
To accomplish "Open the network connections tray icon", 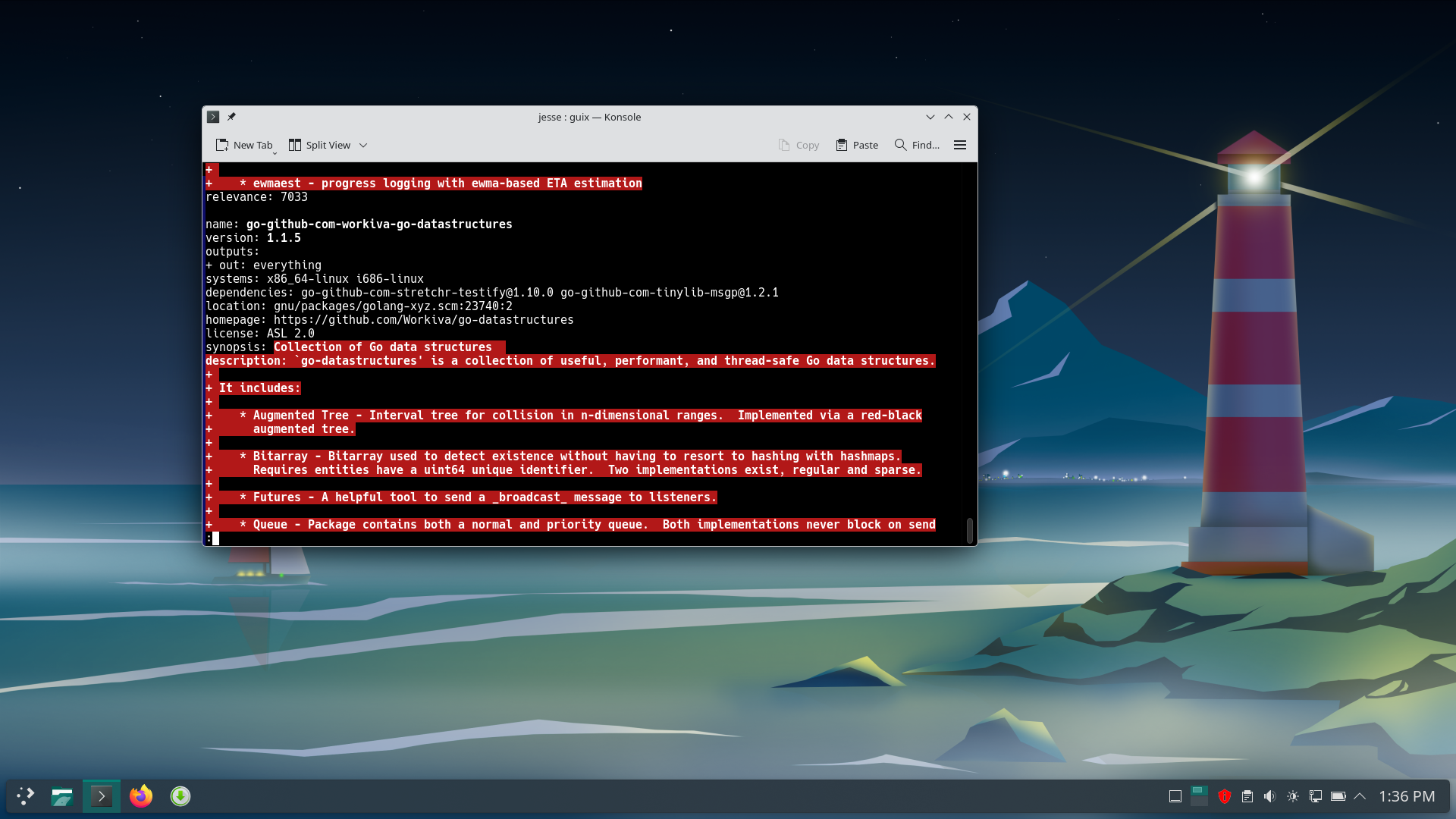I will 1316,796.
